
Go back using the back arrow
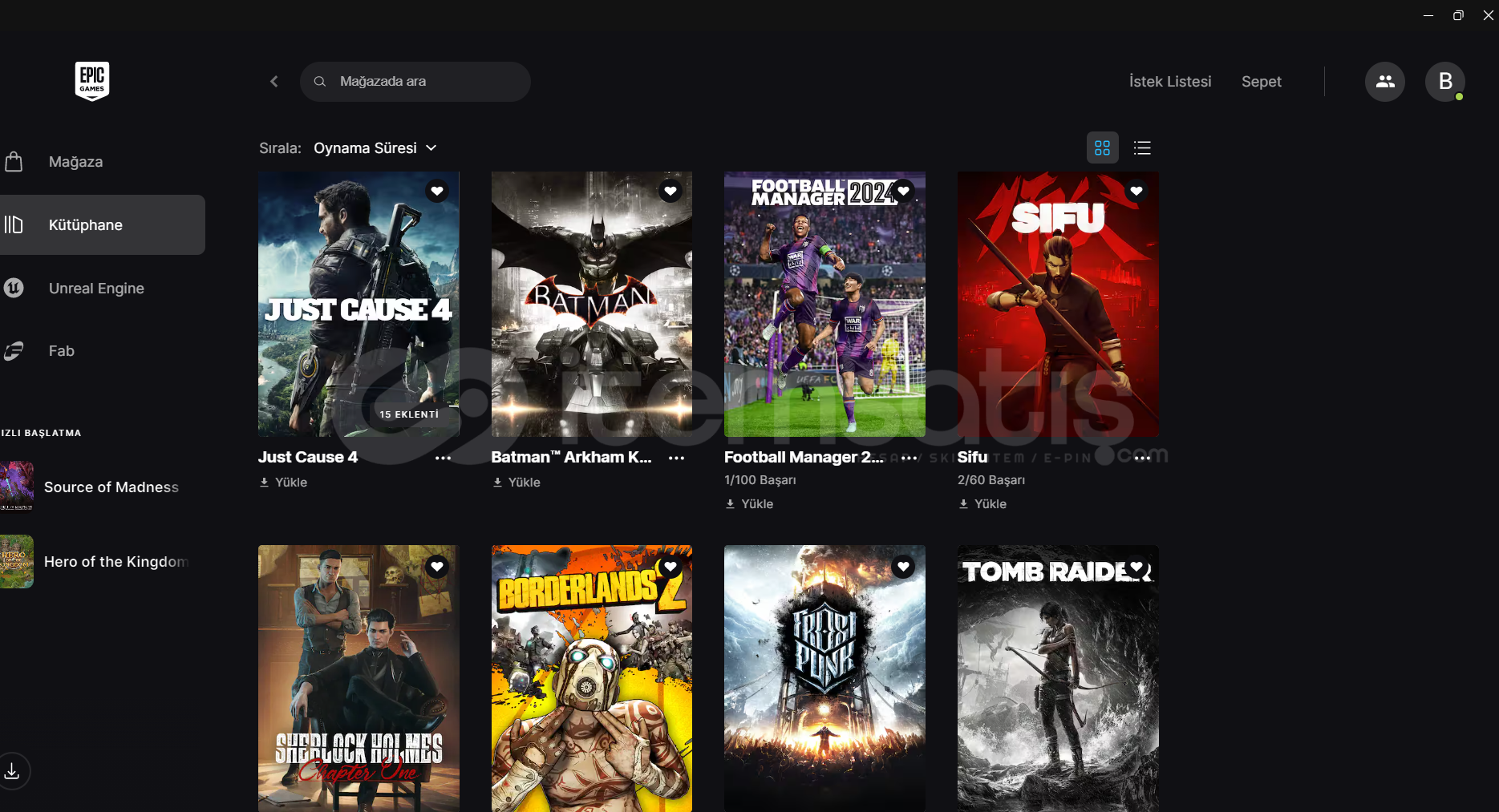274,82
